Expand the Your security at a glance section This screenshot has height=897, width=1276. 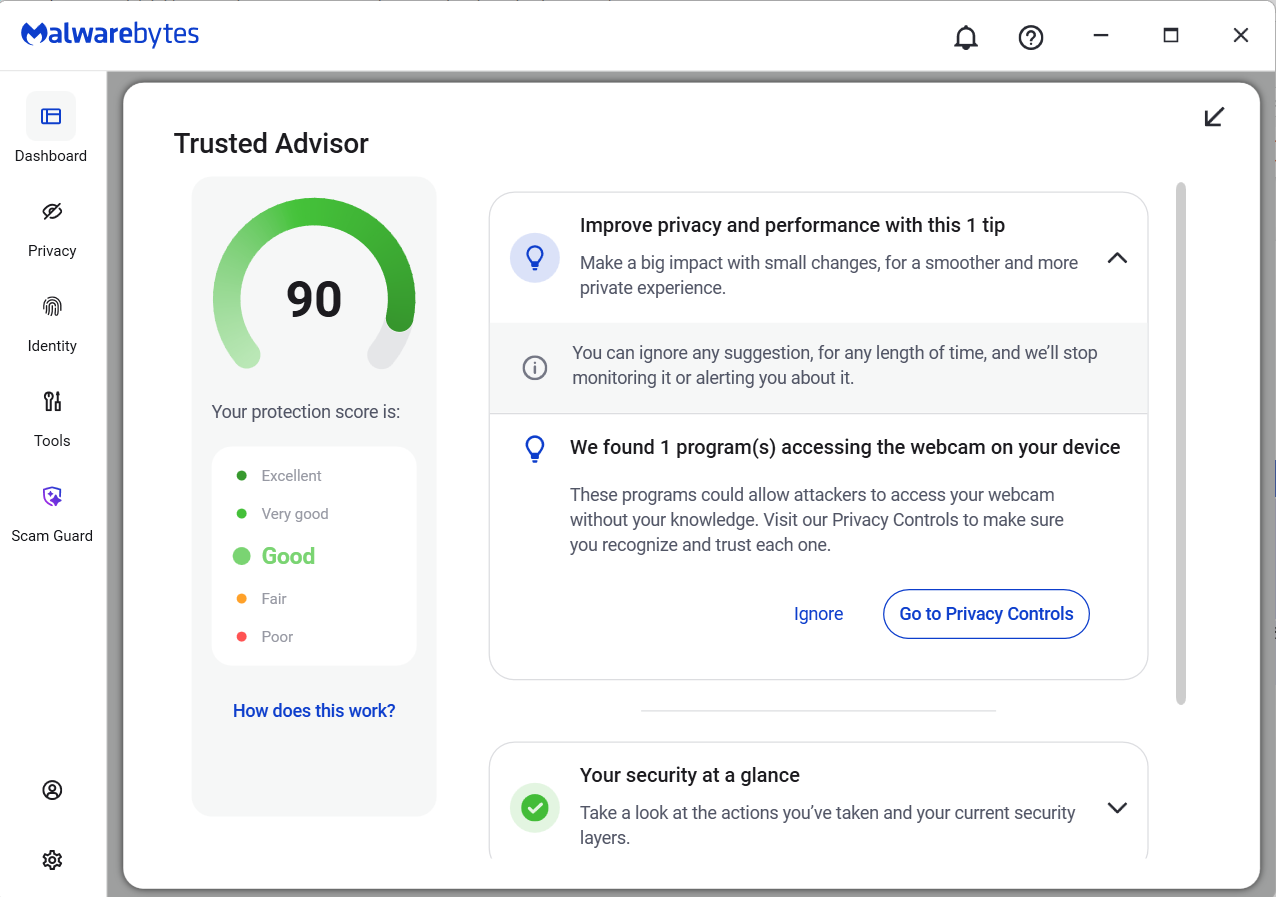click(x=1117, y=808)
